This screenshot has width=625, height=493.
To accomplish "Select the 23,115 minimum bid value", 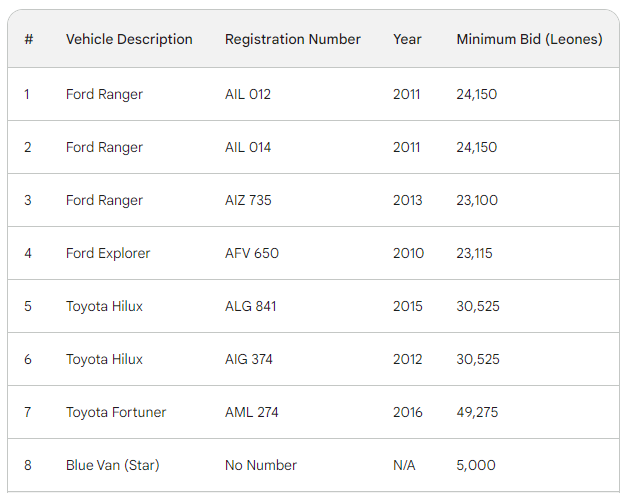I will coord(474,253).
